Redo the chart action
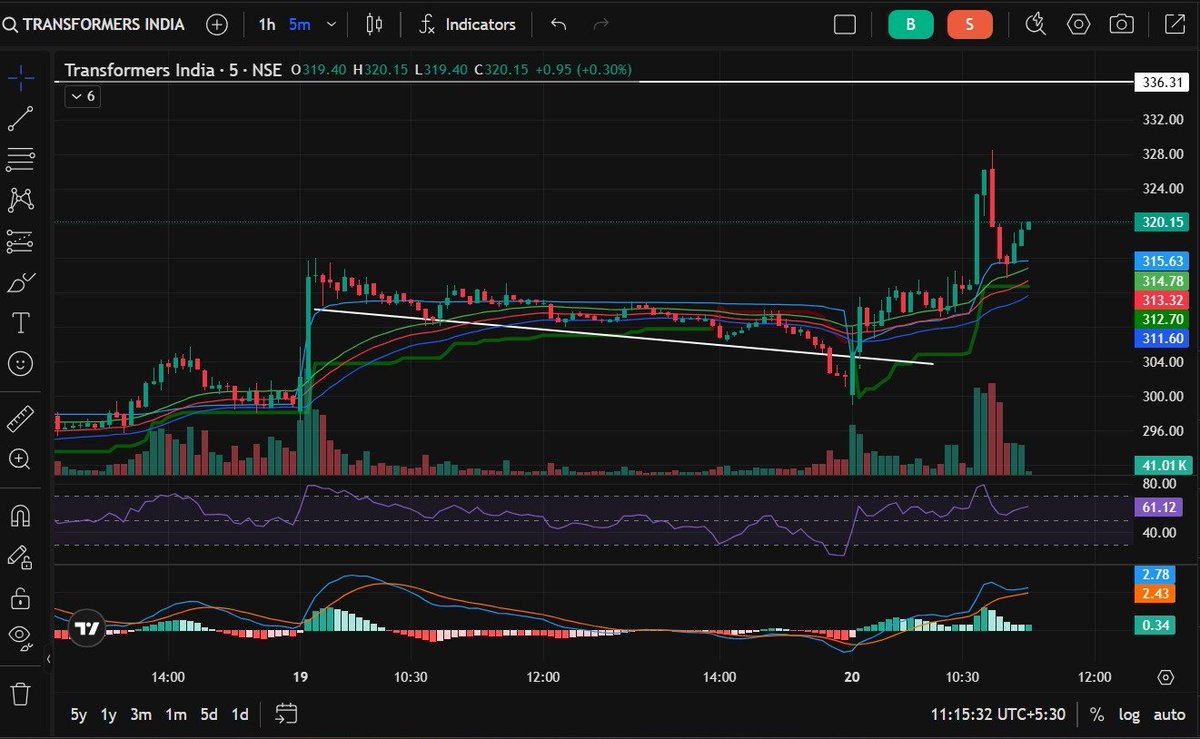Screen dimensions: 1200x739 (x=601, y=24)
